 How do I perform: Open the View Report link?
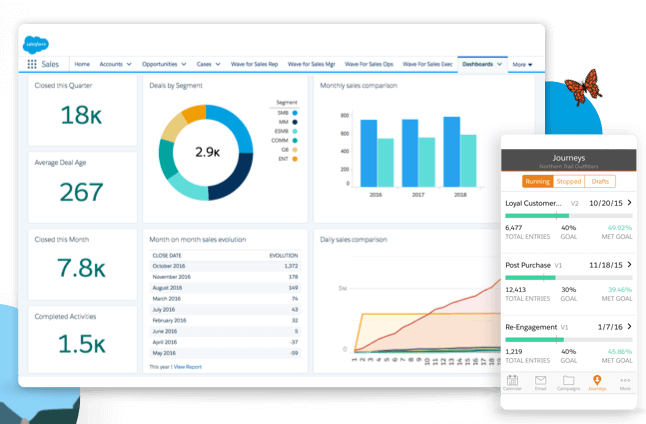tap(187, 367)
